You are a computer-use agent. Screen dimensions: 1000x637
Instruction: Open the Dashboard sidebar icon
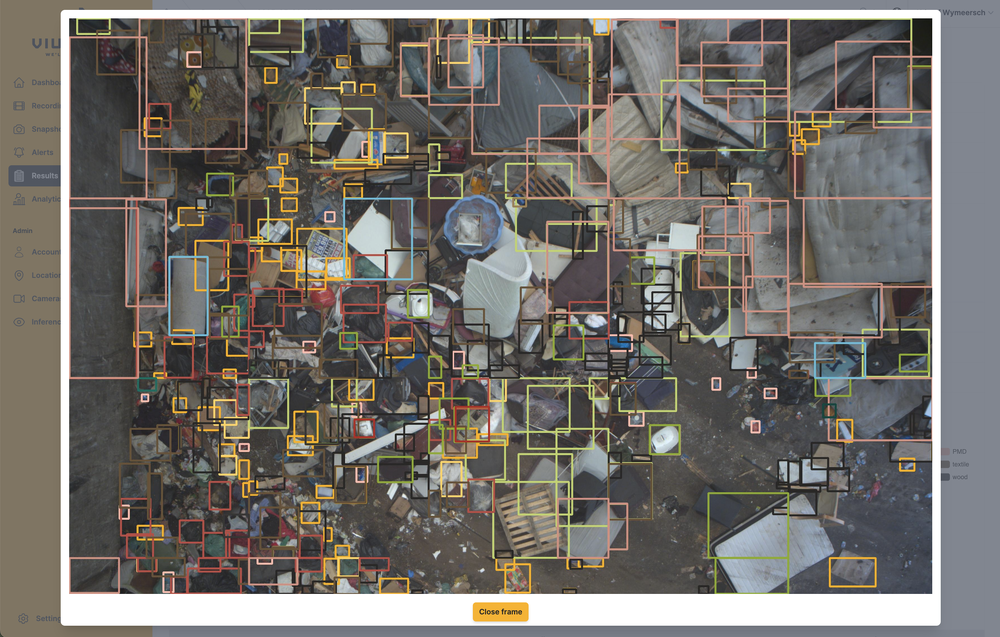[20, 83]
